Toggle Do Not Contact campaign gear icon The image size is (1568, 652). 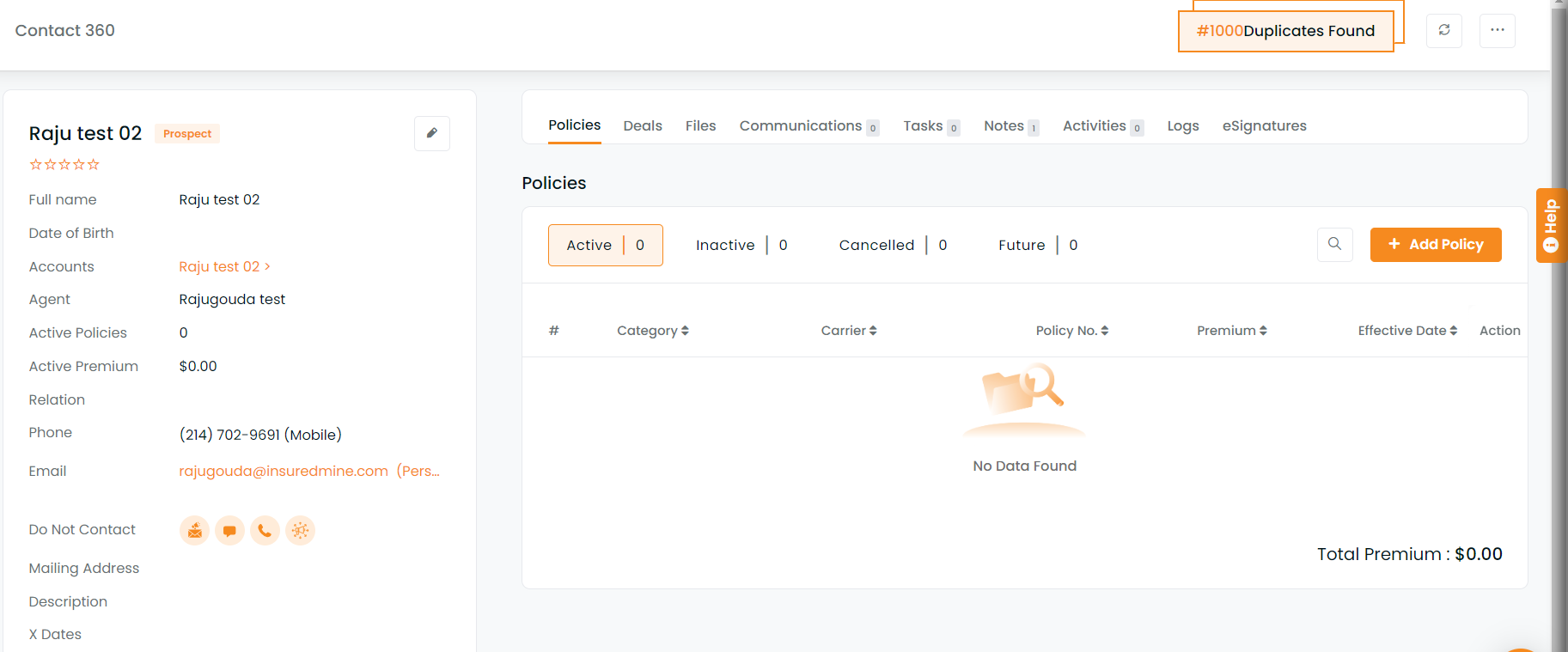[300, 531]
